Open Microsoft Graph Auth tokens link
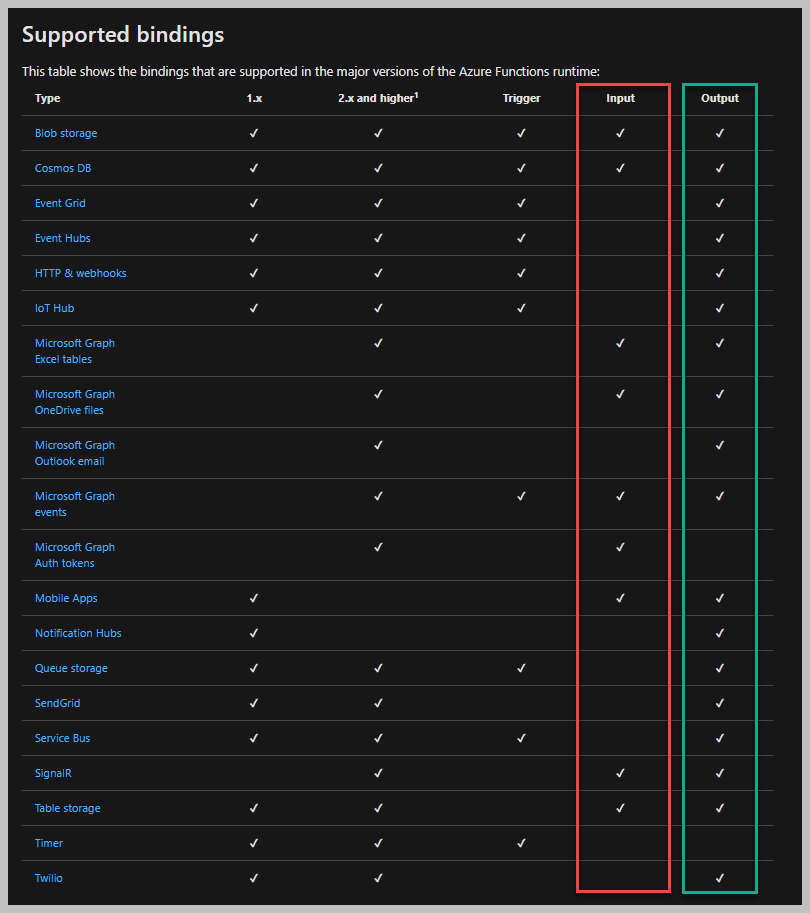This screenshot has width=810, height=913. [x=75, y=555]
